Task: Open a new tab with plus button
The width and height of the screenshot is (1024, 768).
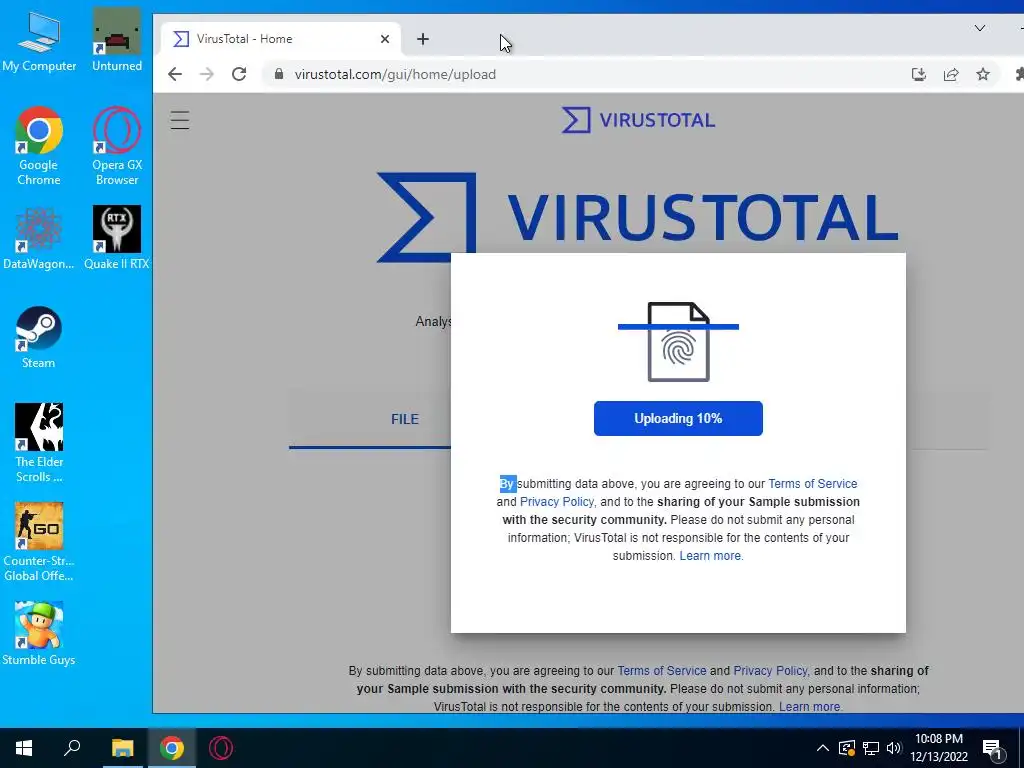Action: point(423,39)
